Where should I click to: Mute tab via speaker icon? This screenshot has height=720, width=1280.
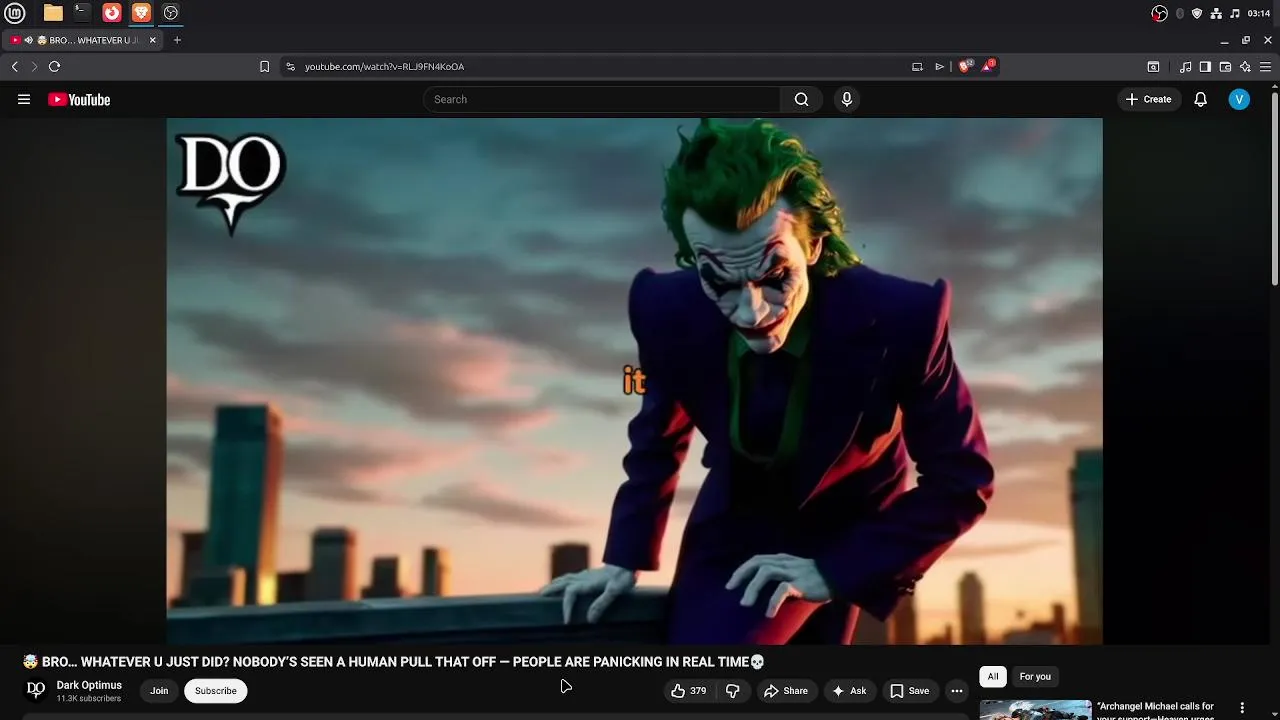(x=29, y=40)
